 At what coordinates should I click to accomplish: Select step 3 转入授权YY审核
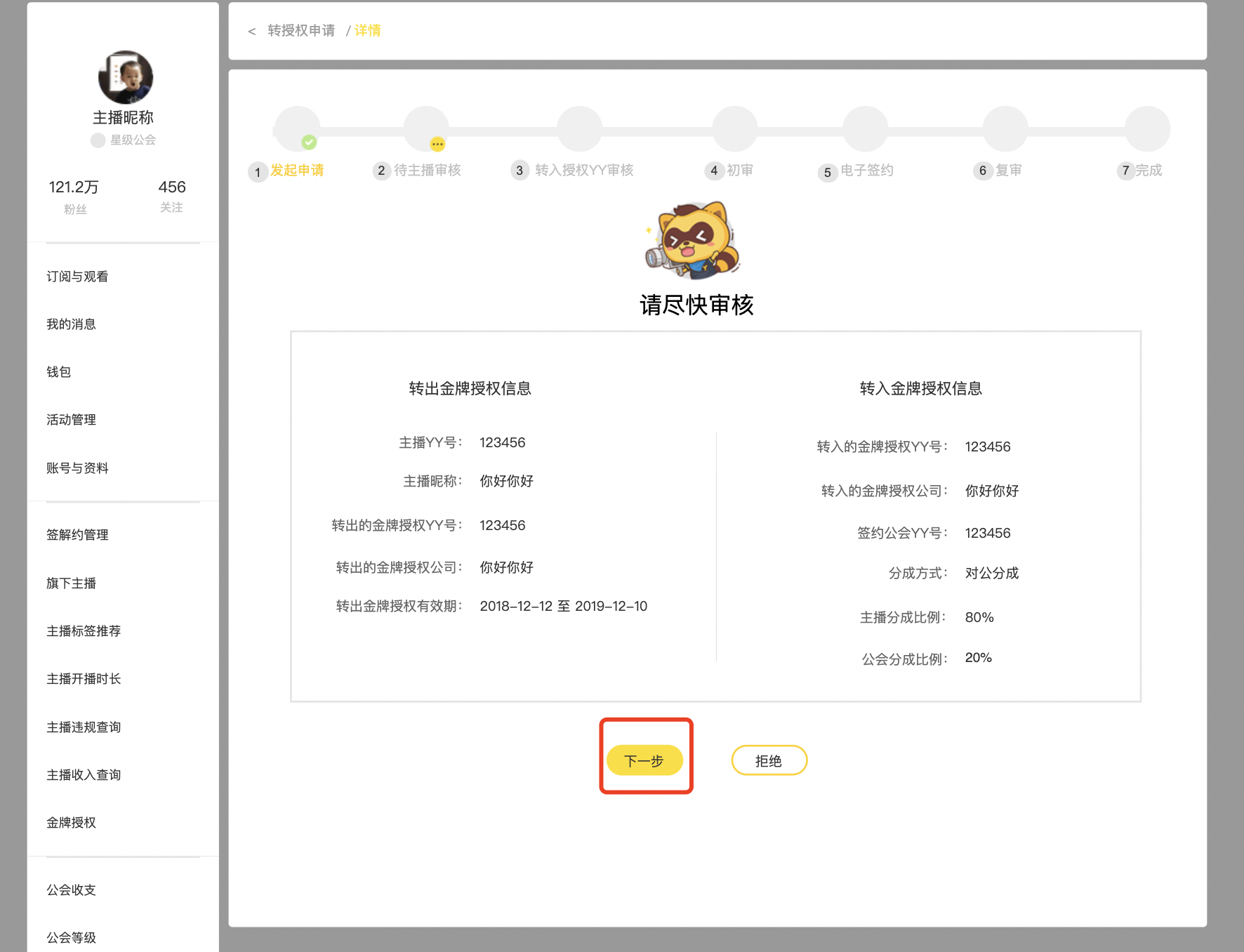(572, 171)
